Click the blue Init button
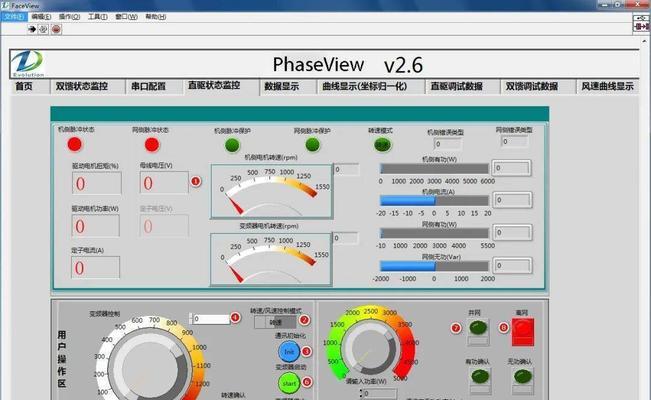 (x=289, y=351)
